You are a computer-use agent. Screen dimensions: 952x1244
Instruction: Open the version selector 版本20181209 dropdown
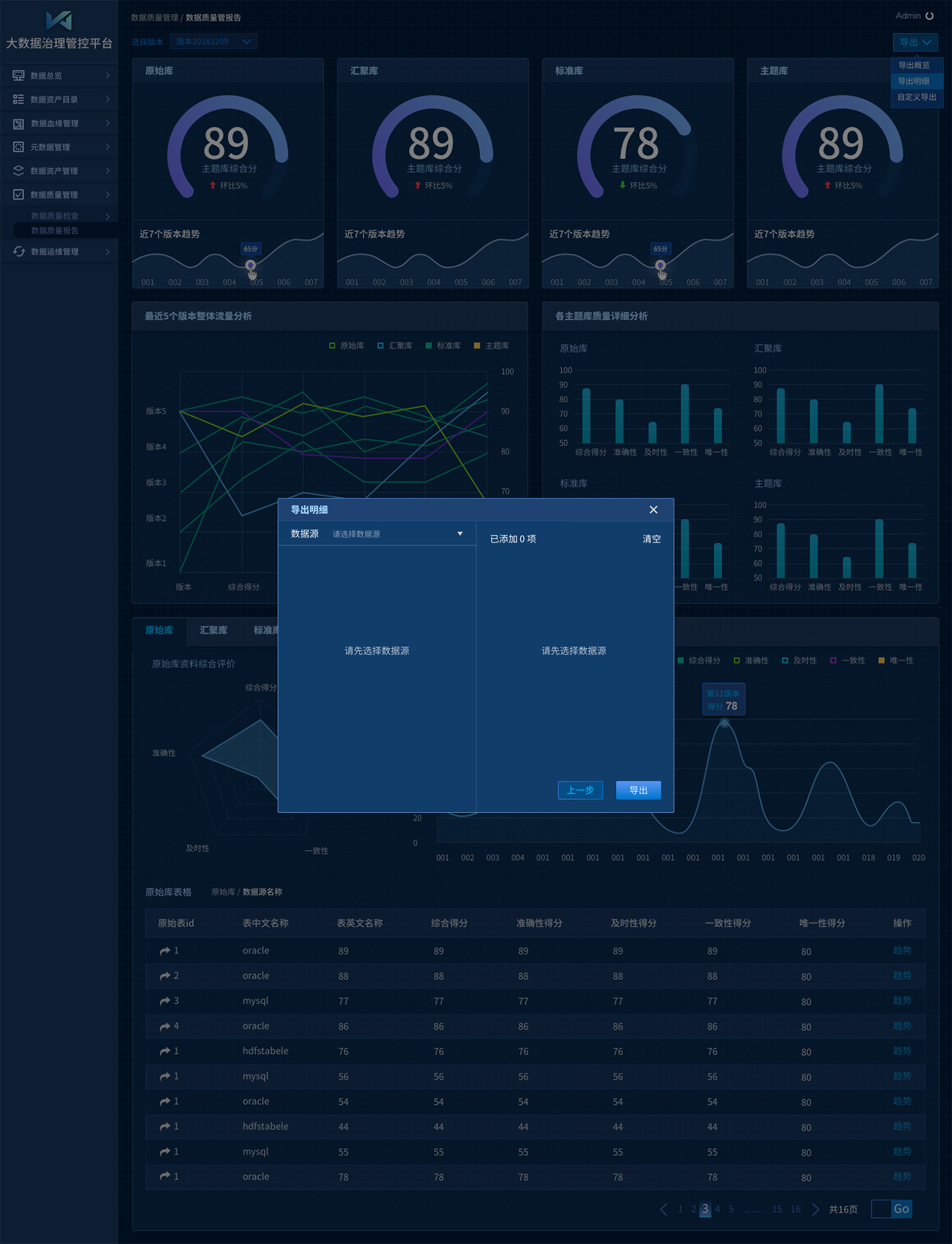click(213, 42)
